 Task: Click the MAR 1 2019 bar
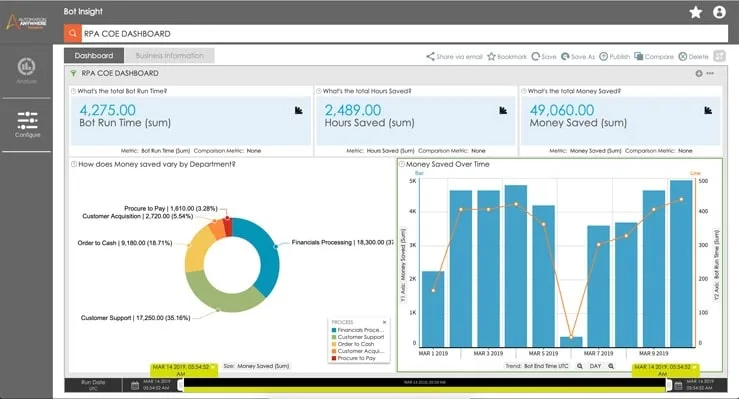tap(433, 309)
